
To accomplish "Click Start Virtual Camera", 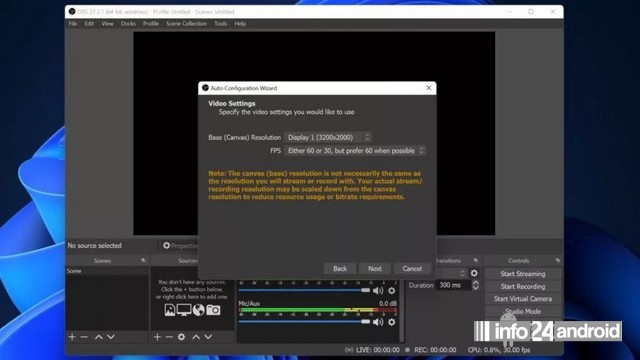I will pyautogui.click(x=523, y=299).
